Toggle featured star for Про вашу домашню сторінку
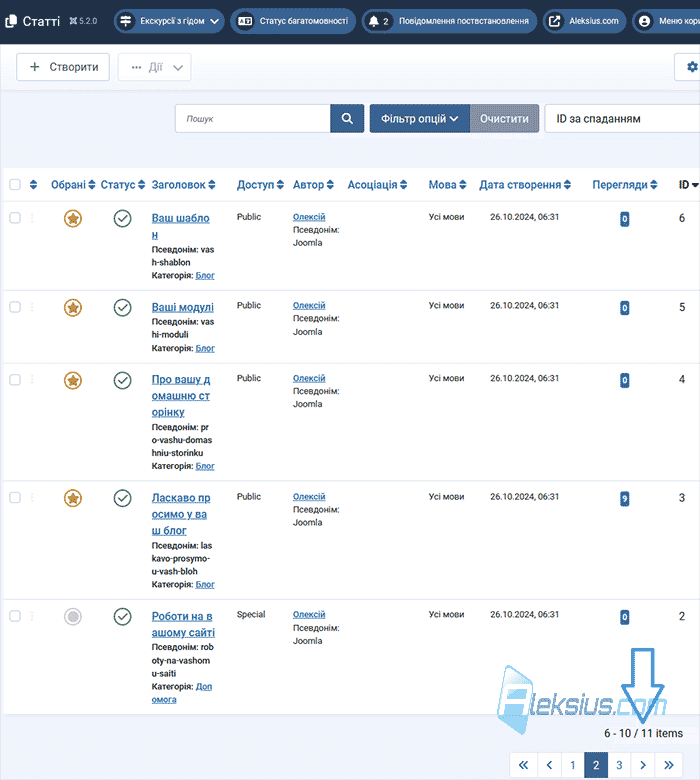 pos(73,381)
